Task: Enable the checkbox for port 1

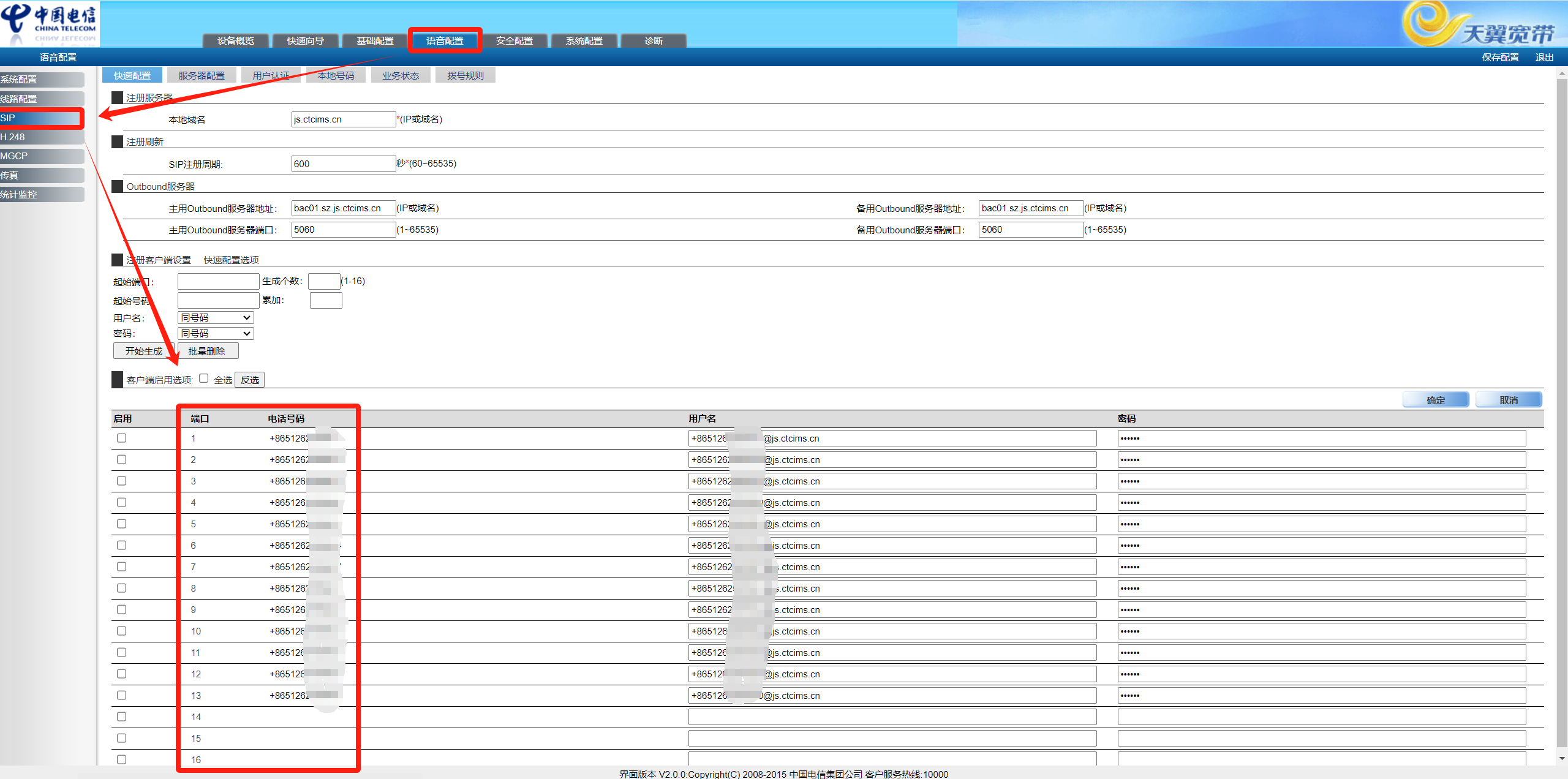Action: (x=121, y=438)
